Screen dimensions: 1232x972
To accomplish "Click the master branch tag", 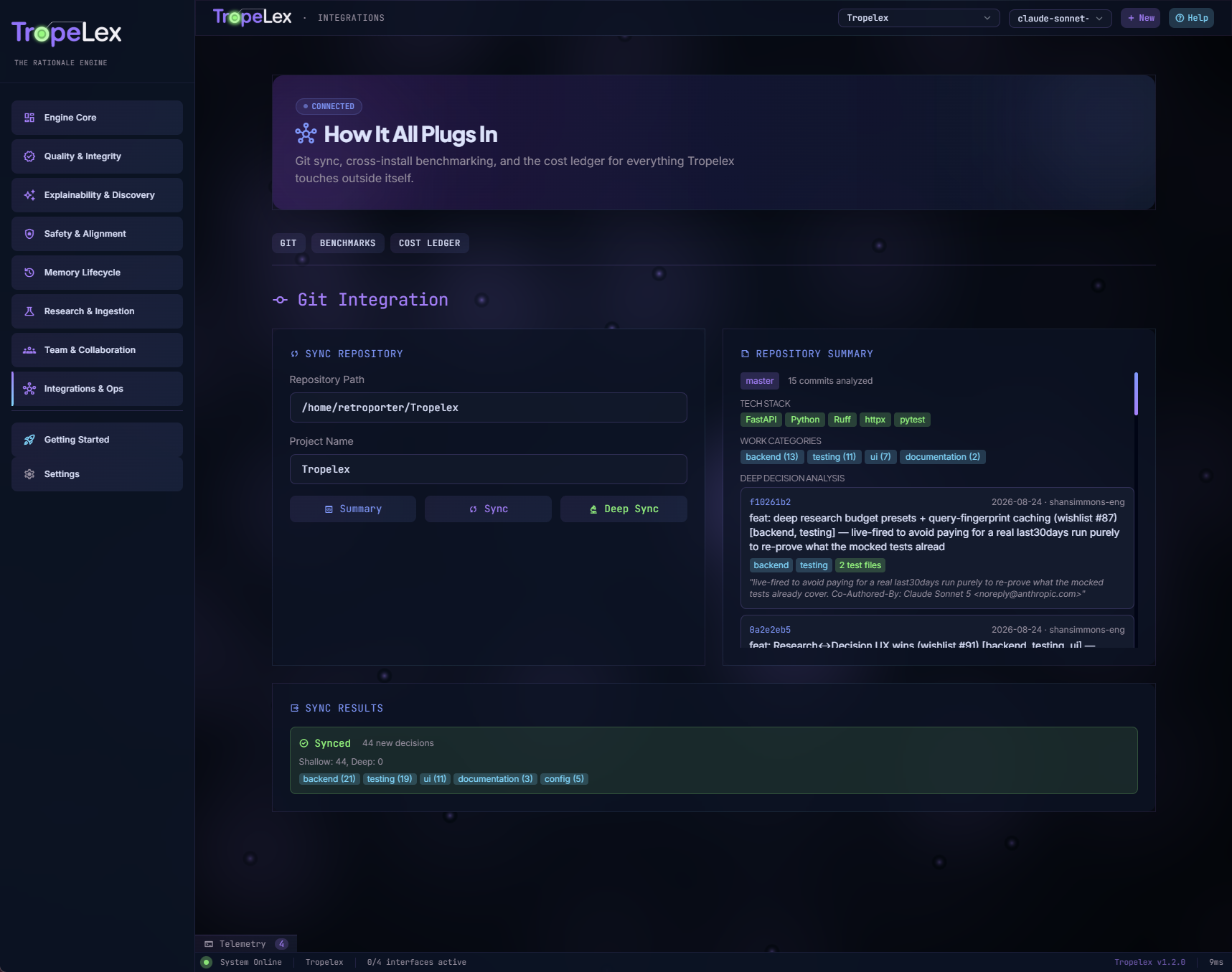I will coord(759,381).
